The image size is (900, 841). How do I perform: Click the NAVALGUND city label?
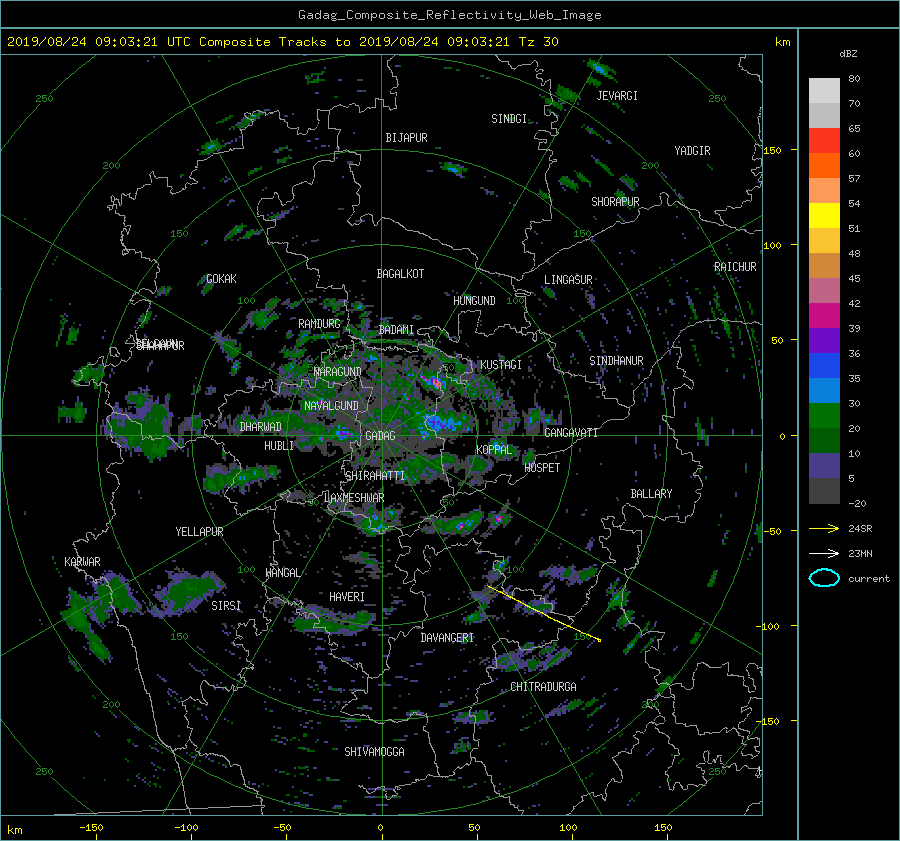331,406
